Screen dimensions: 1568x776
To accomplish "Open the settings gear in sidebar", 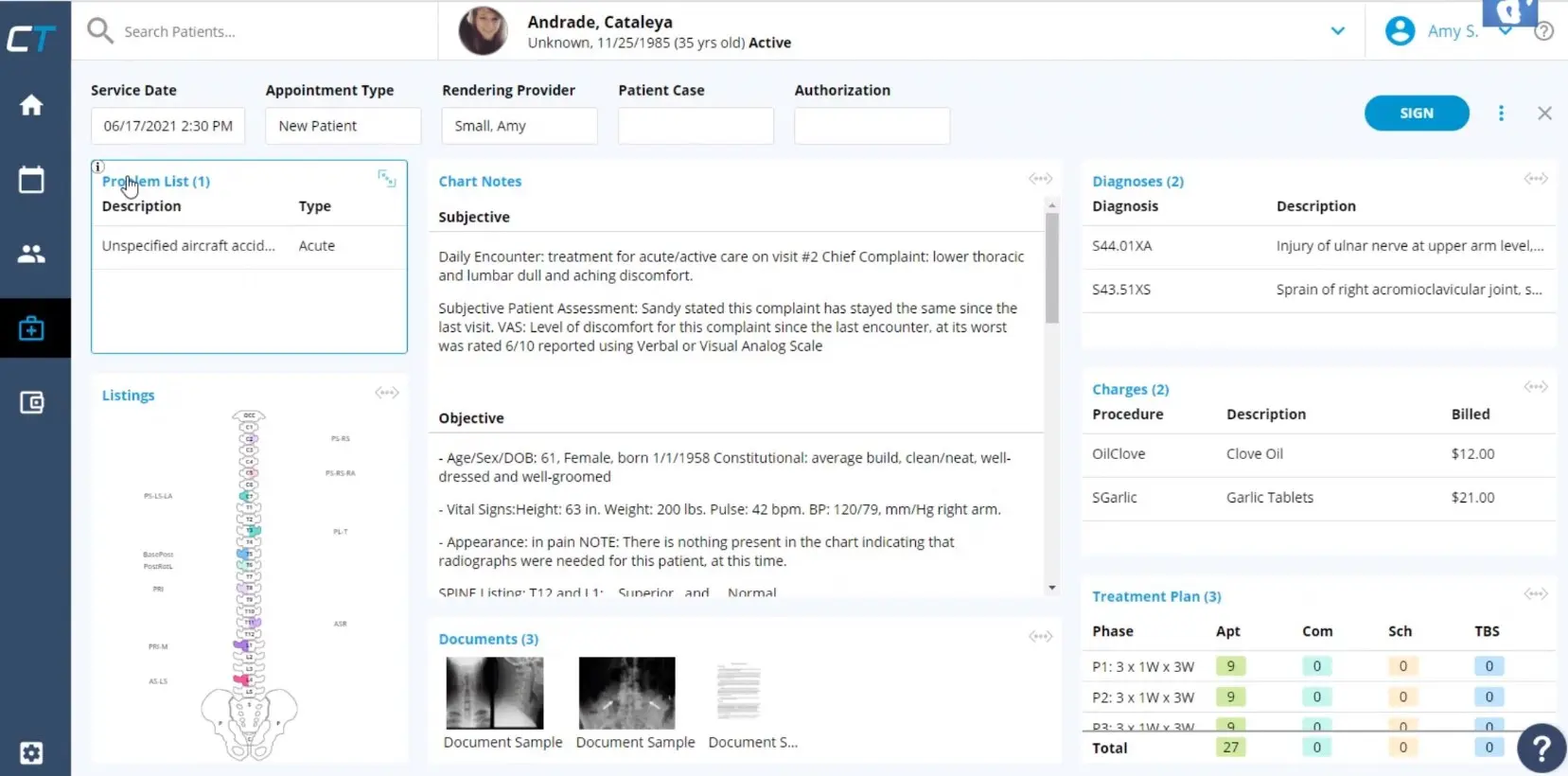I will click(31, 753).
